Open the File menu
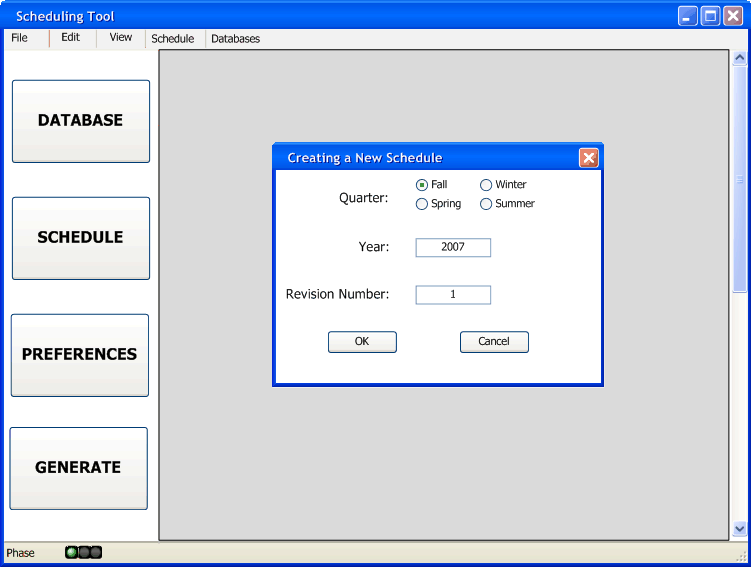 [x=19, y=38]
